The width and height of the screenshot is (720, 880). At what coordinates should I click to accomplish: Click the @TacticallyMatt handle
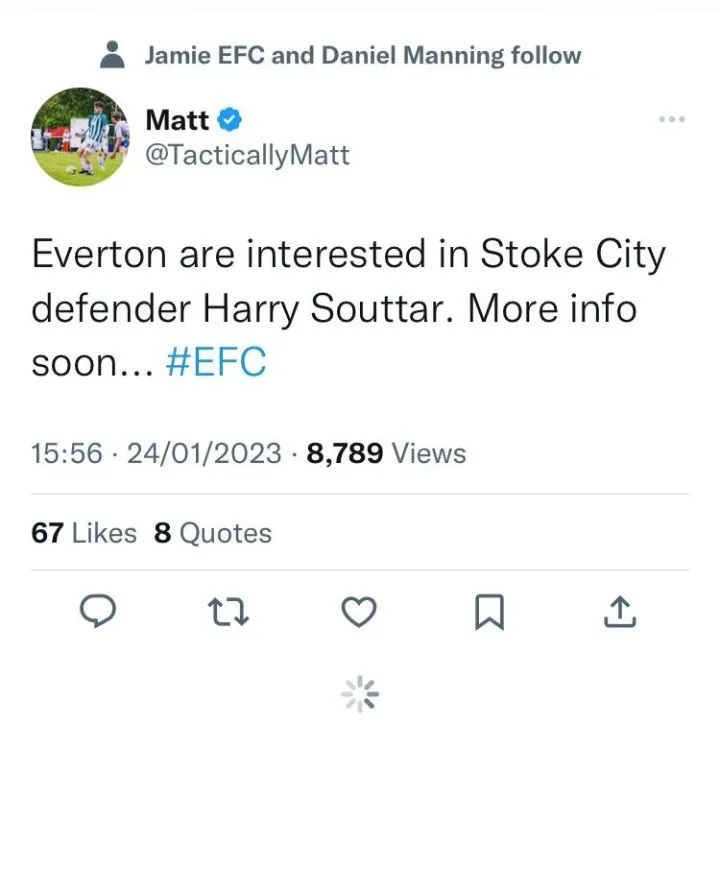click(247, 156)
